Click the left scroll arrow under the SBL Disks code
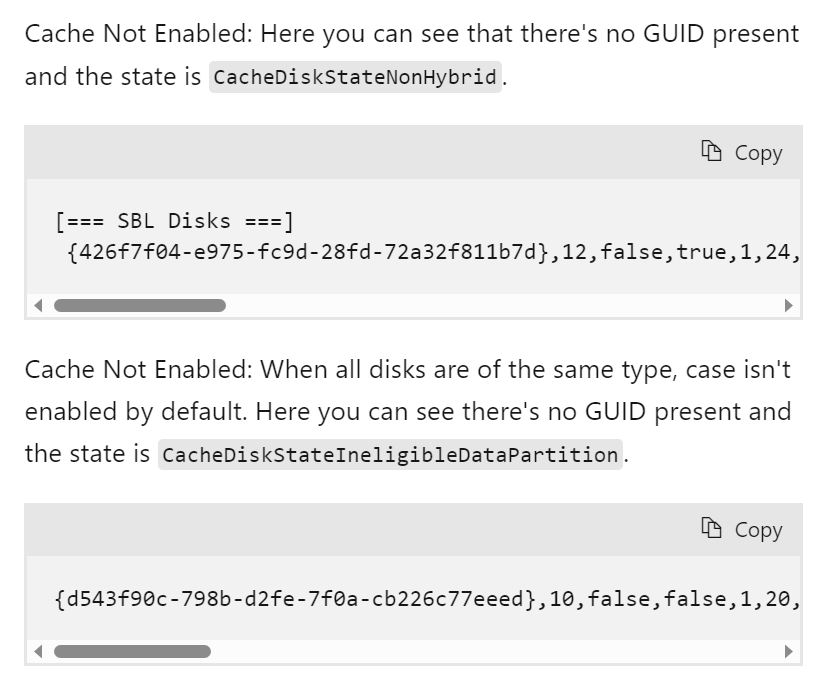Viewport: 817px width, 674px height. 38,306
